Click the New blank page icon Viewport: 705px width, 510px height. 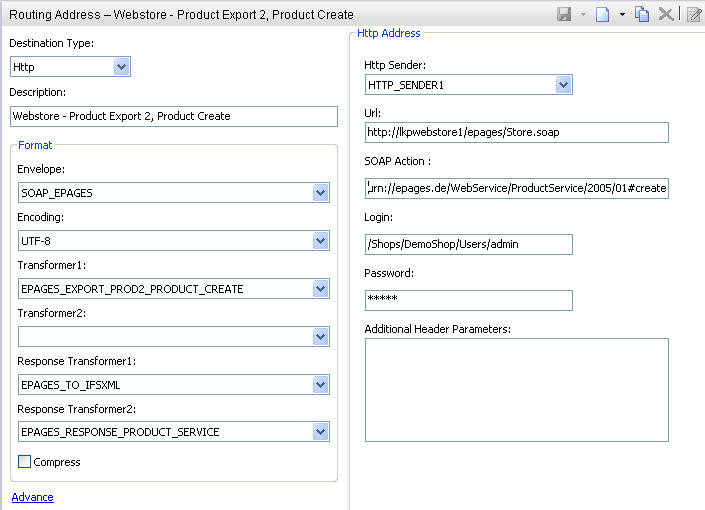point(602,14)
